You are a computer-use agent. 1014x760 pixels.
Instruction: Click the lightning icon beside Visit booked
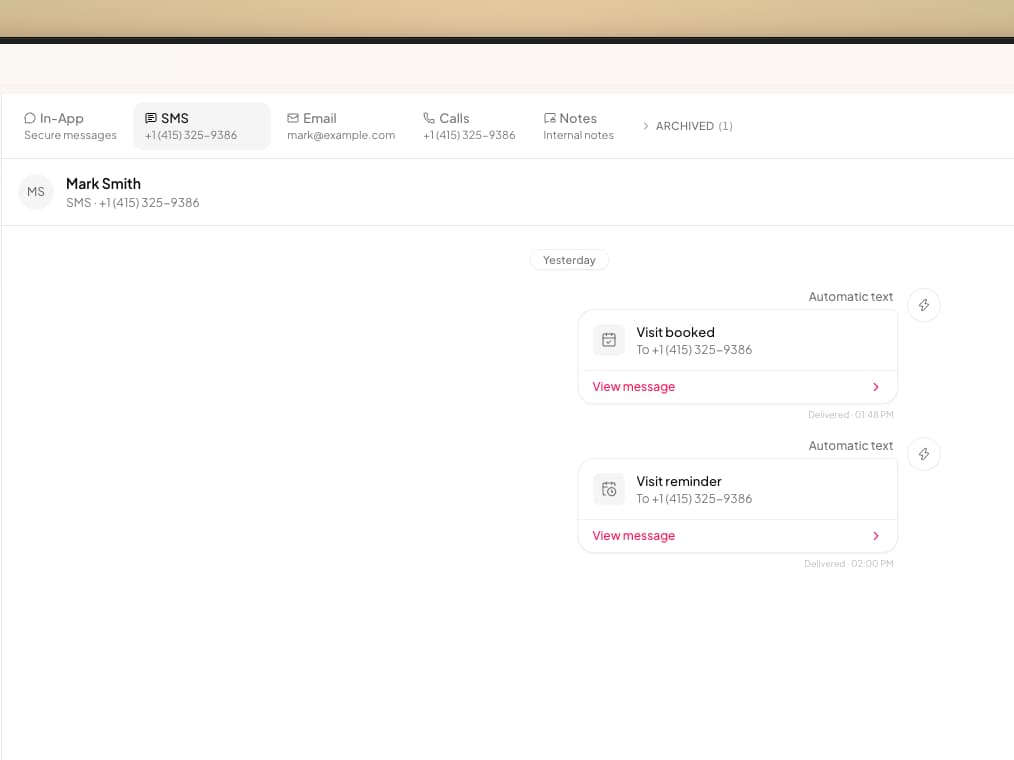923,305
